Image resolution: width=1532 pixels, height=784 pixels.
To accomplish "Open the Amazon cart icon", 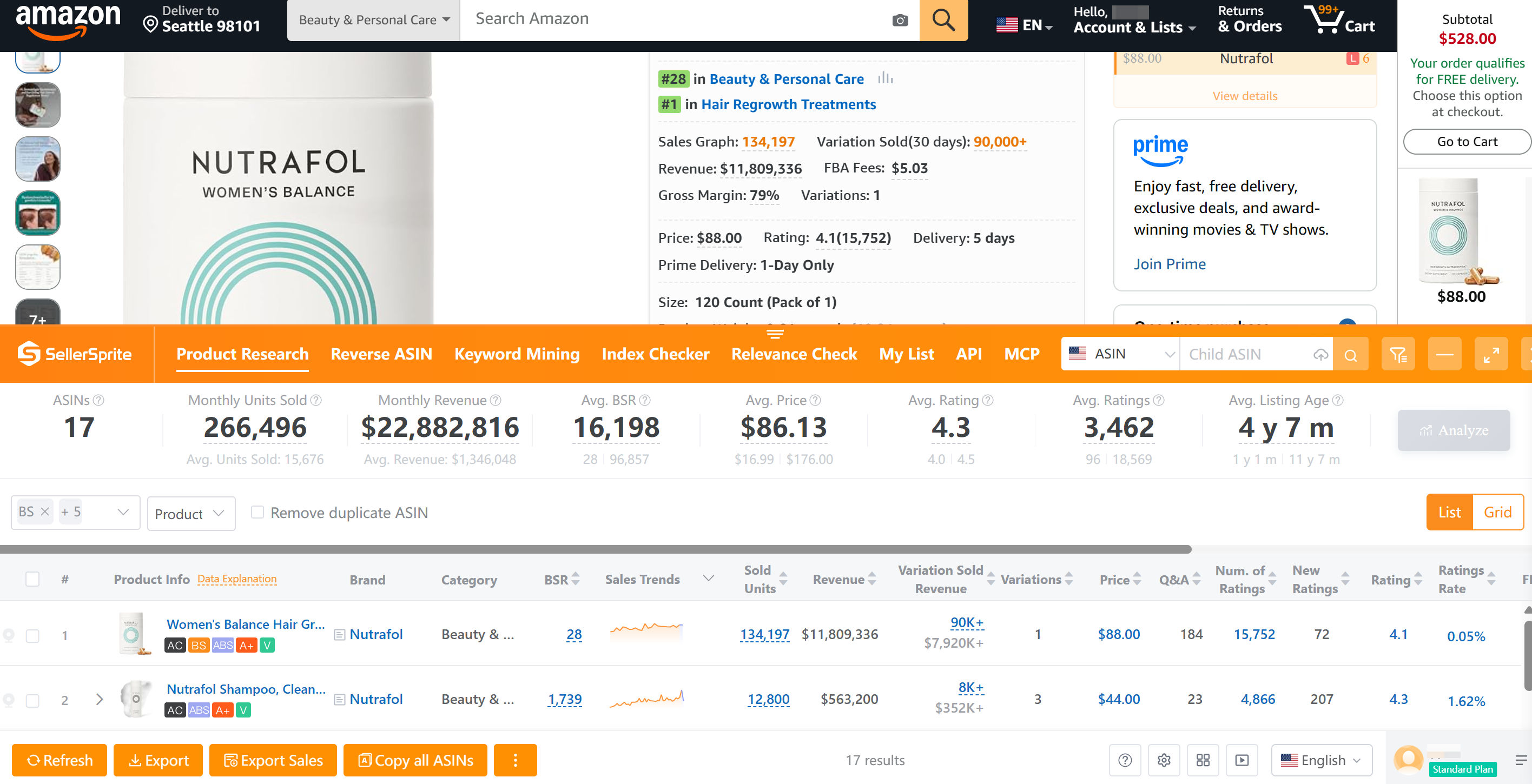I will coord(1339,20).
